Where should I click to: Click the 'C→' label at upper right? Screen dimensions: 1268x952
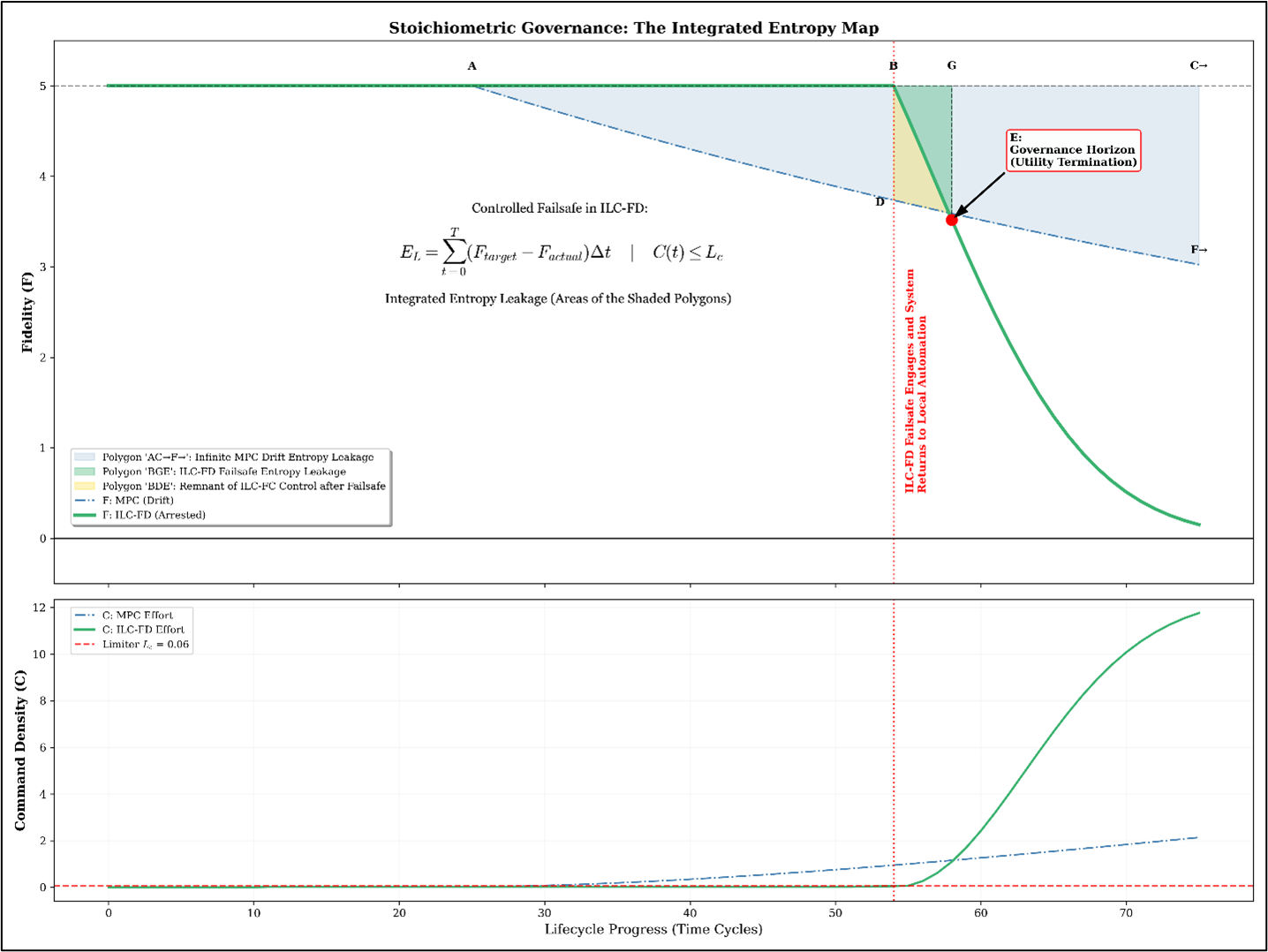[x=1198, y=65]
